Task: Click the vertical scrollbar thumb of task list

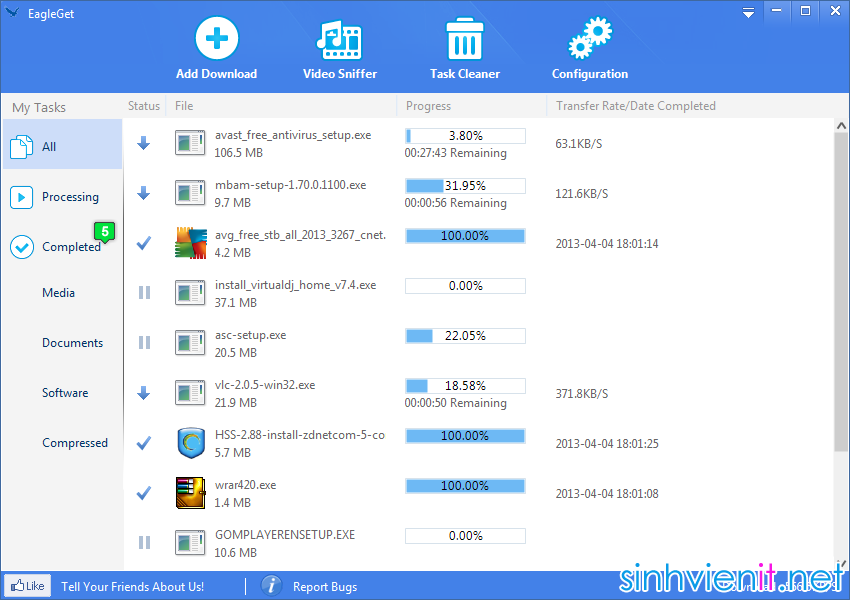Action: point(841,293)
